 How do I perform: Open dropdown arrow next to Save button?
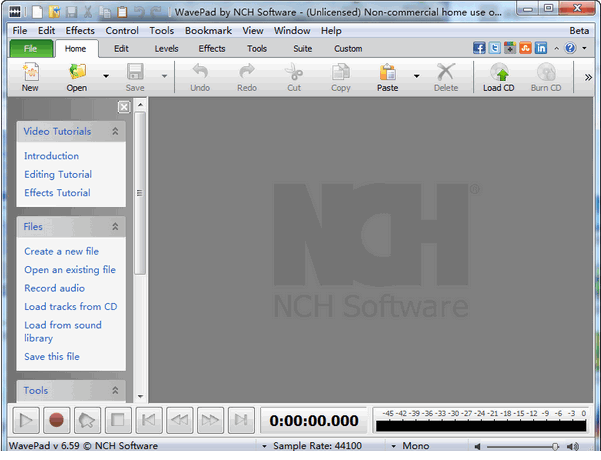pyautogui.click(x=164, y=76)
